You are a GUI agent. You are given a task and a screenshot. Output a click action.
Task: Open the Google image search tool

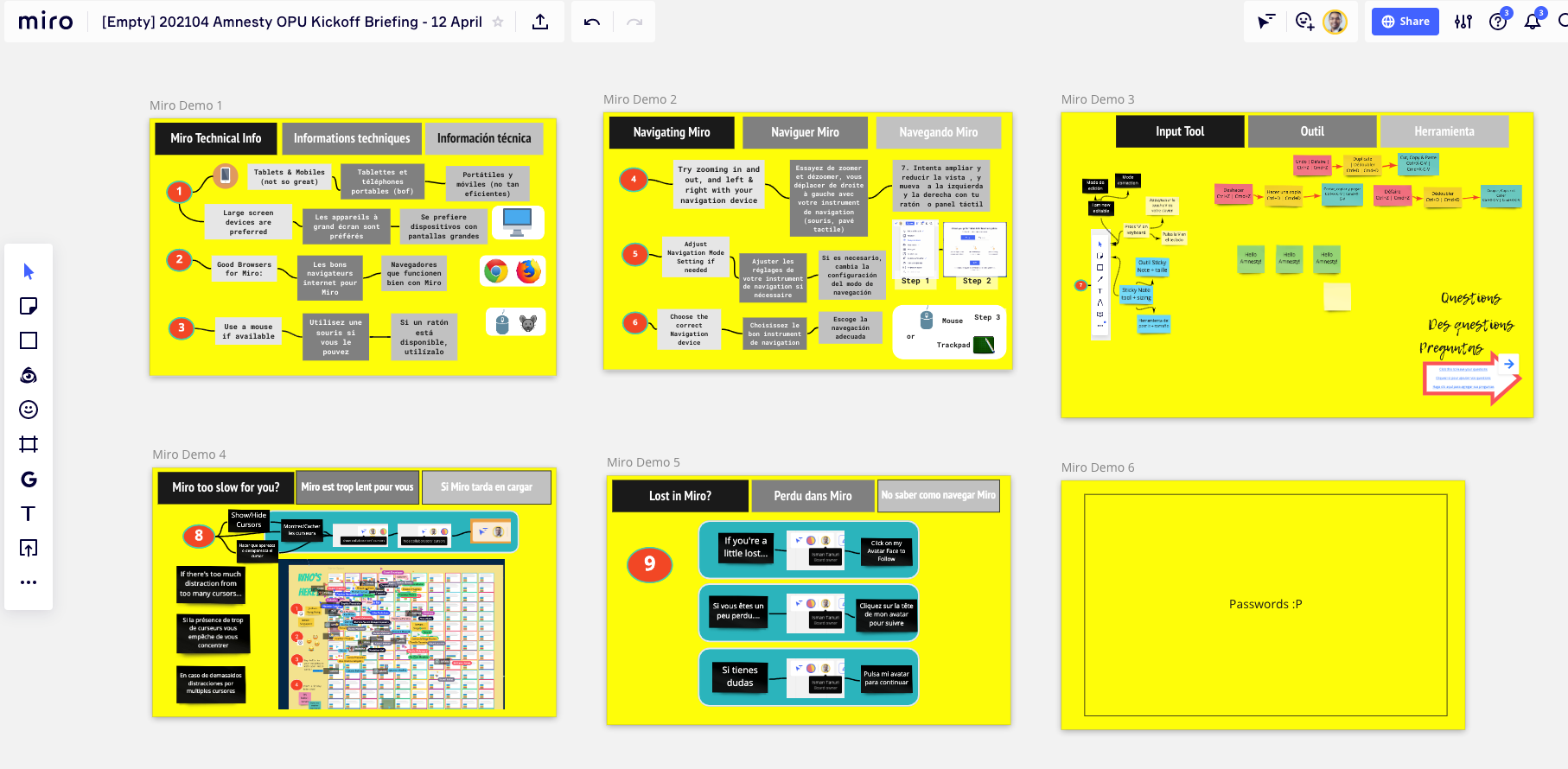click(29, 479)
